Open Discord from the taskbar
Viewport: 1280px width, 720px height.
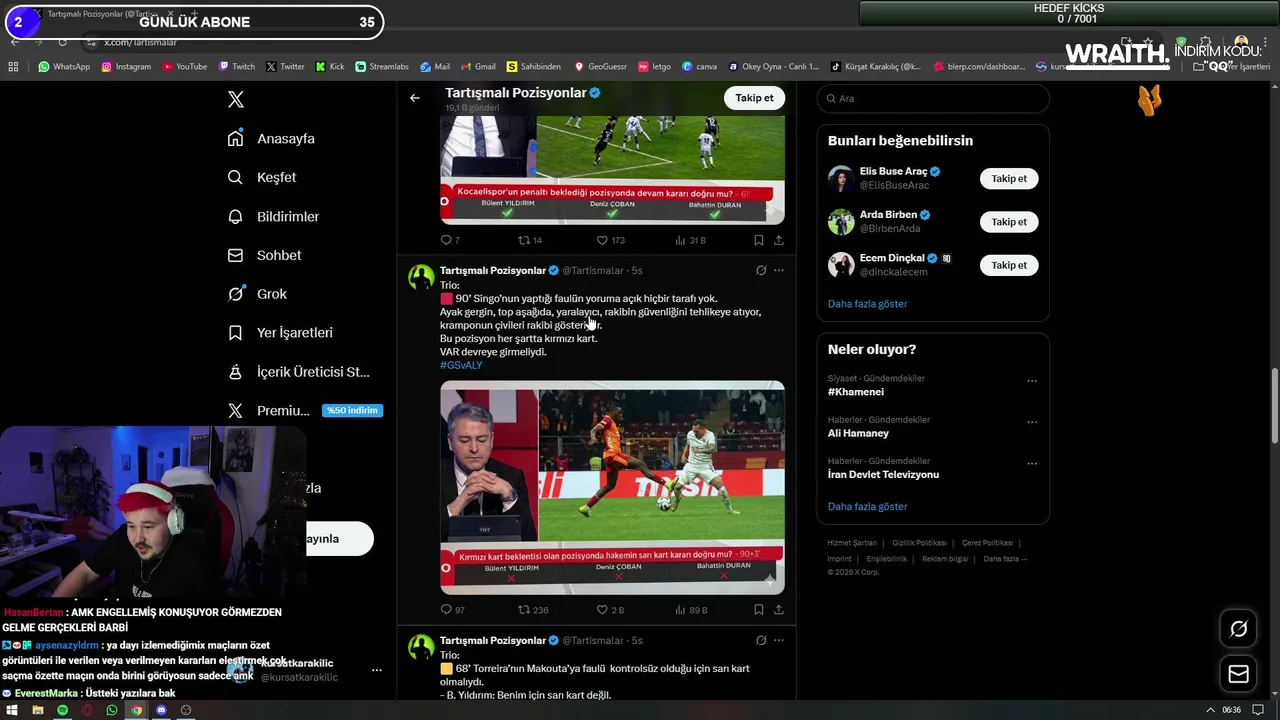(x=161, y=710)
